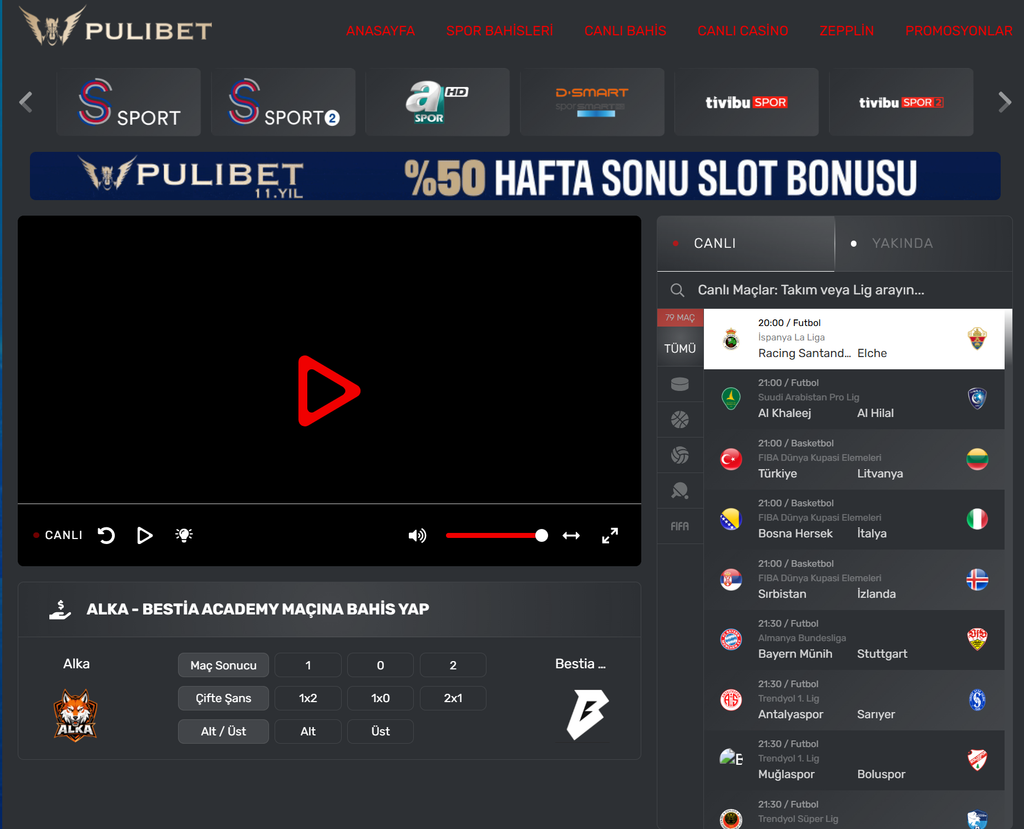The image size is (1024, 829).
Task: Open the %50 Hafta Sonu Slot Bonusu banner
Action: tap(515, 176)
